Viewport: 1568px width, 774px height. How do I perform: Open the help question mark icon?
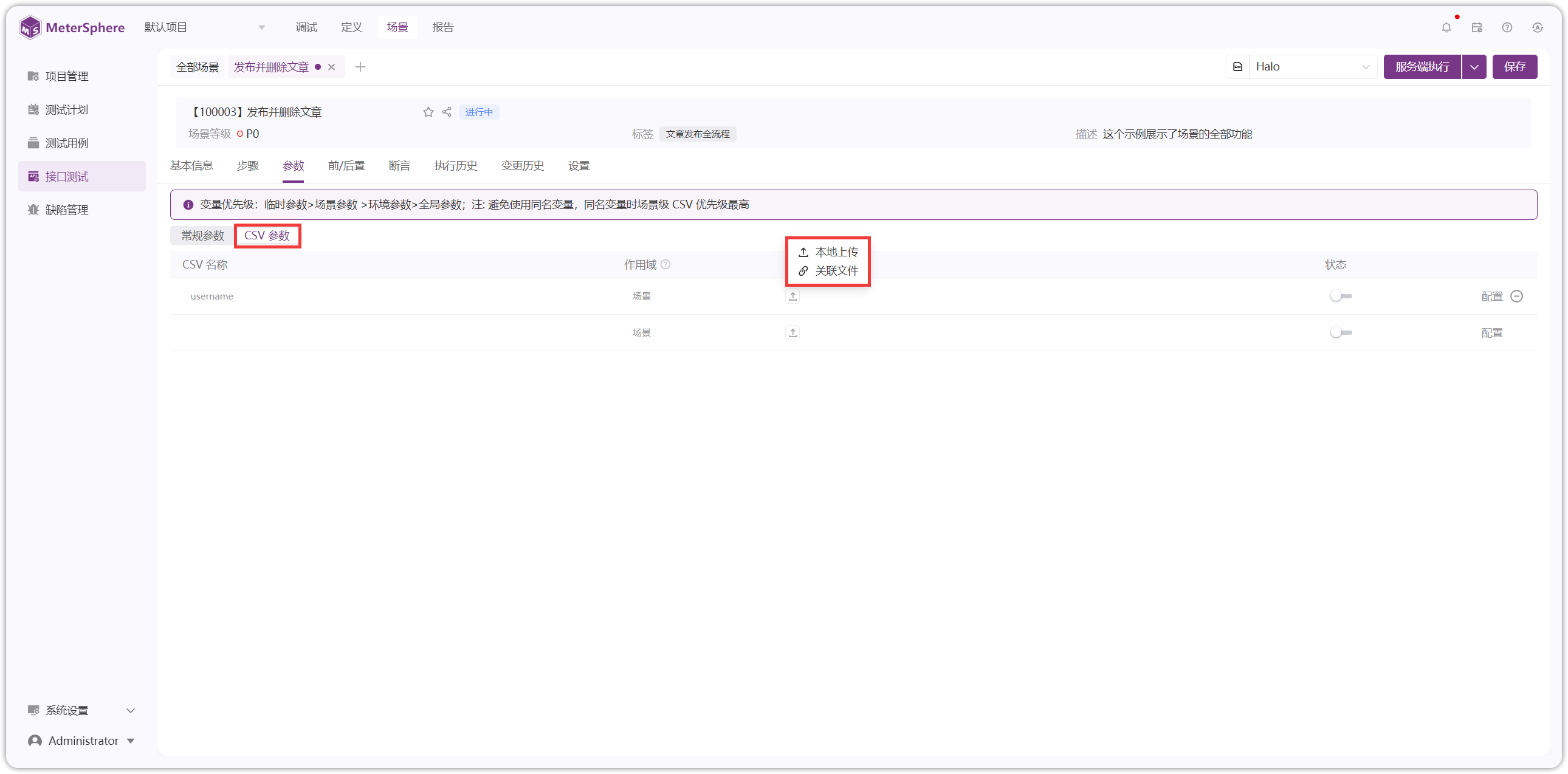point(1507,27)
